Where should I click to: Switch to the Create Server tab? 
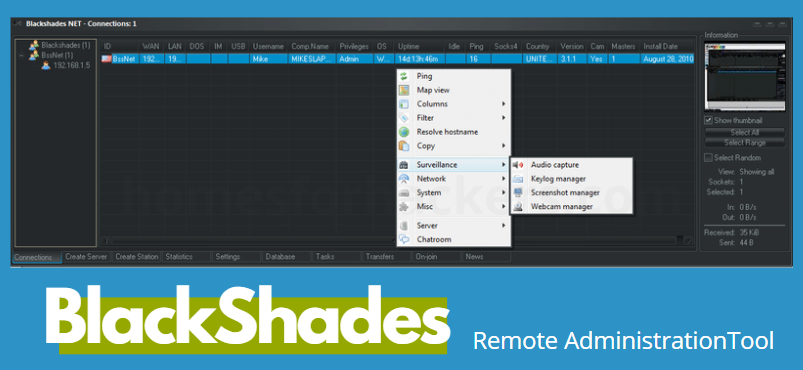[x=86, y=257]
